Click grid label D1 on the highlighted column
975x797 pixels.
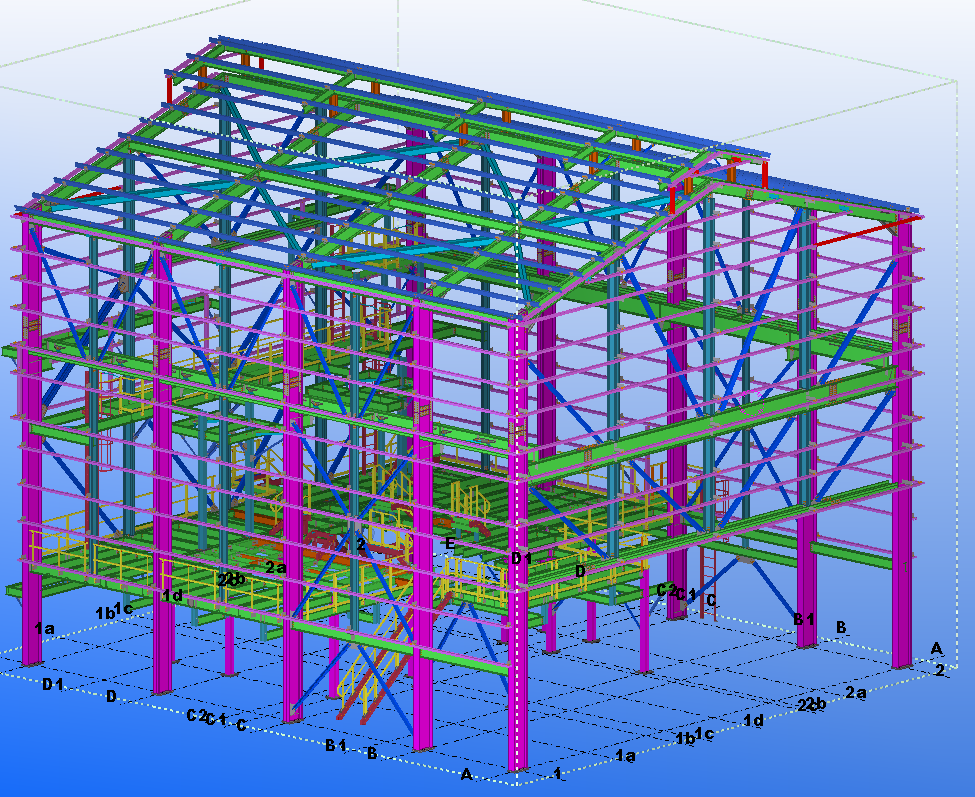coord(522,558)
